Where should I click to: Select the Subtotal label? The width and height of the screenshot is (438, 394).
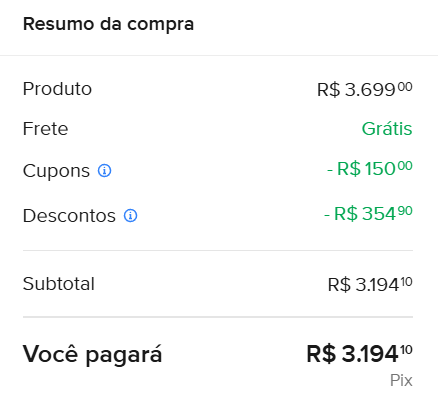click(59, 284)
